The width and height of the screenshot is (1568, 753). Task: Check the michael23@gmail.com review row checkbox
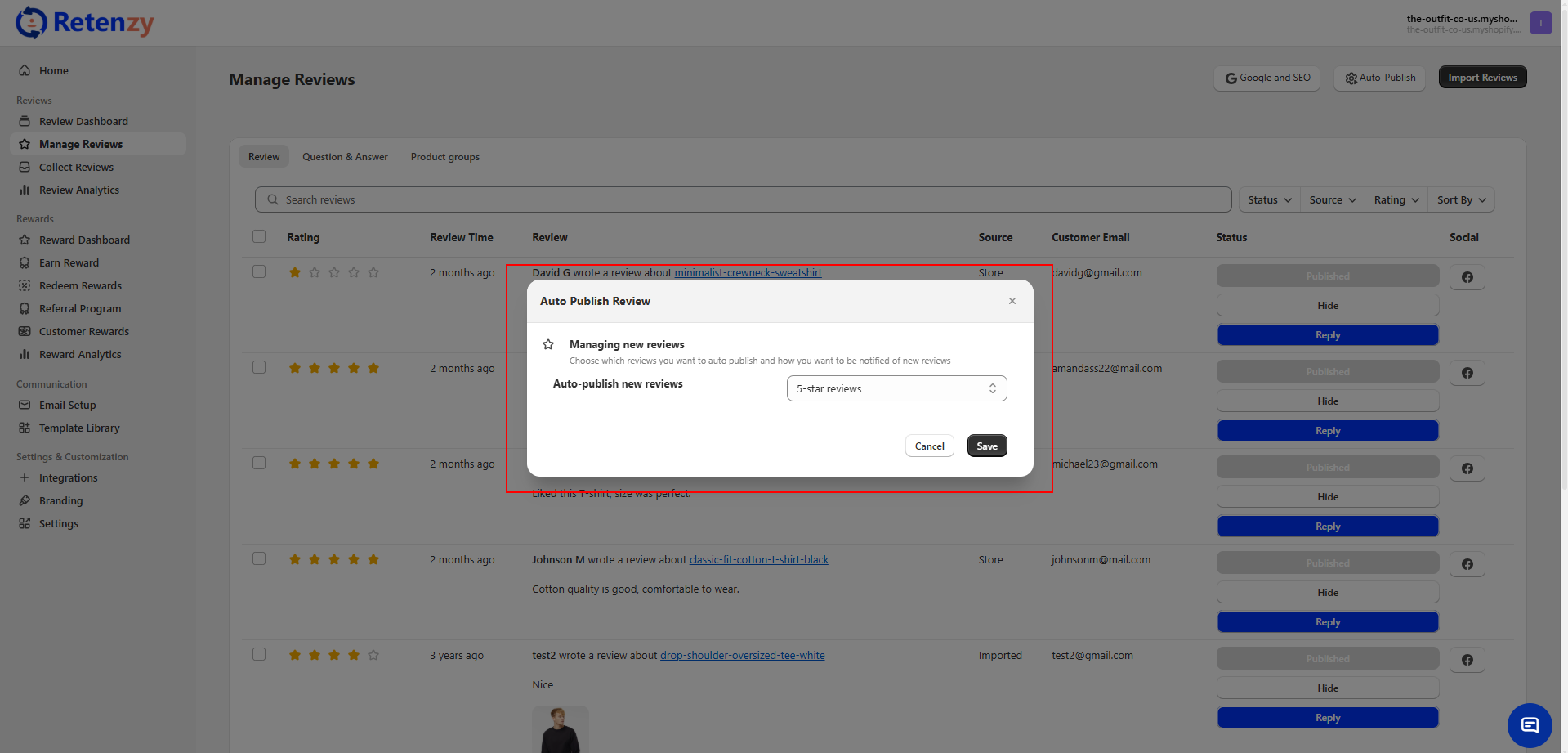coord(259,463)
